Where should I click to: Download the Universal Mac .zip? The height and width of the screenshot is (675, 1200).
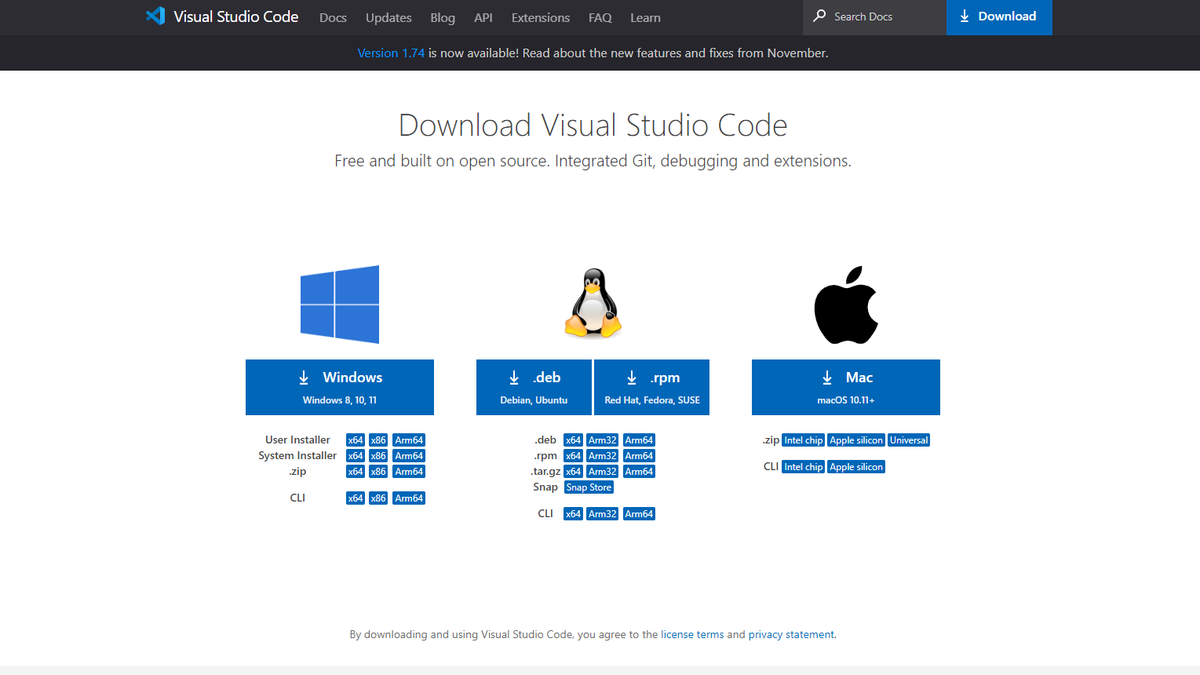click(908, 439)
